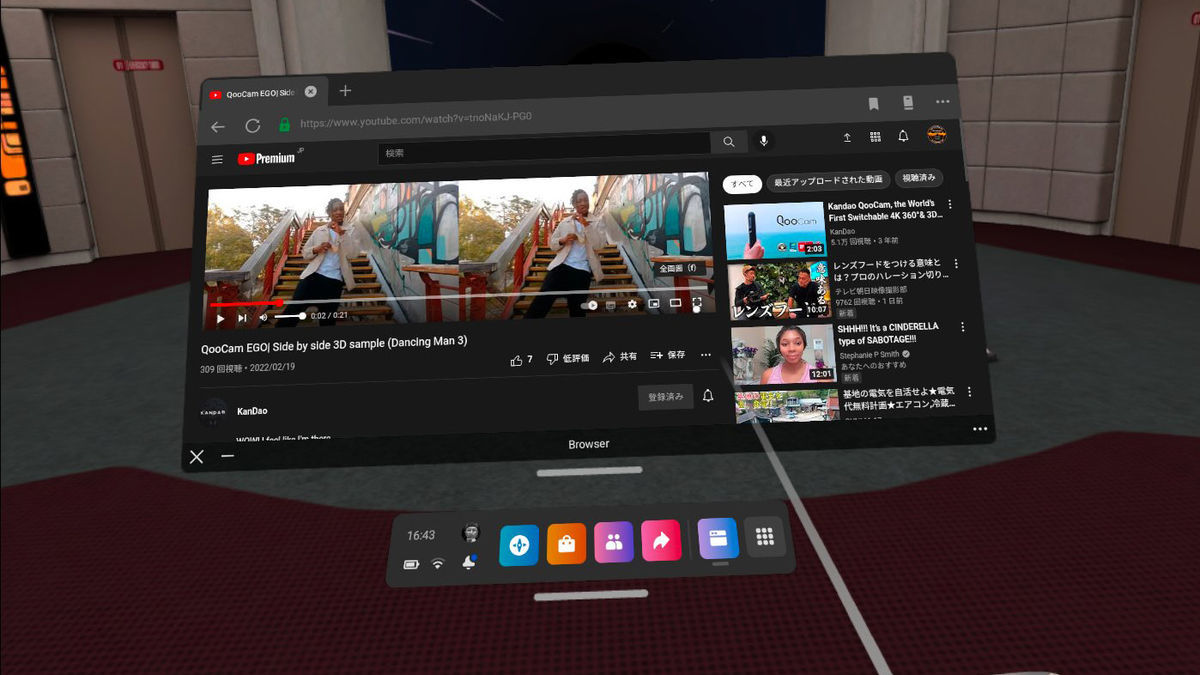Open YouTube notifications bell in header
1200x675 pixels.
coord(903,136)
